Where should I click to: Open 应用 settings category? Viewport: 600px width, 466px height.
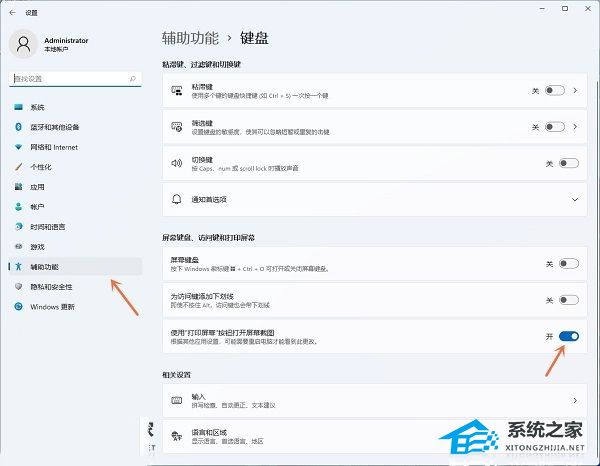click(37, 187)
